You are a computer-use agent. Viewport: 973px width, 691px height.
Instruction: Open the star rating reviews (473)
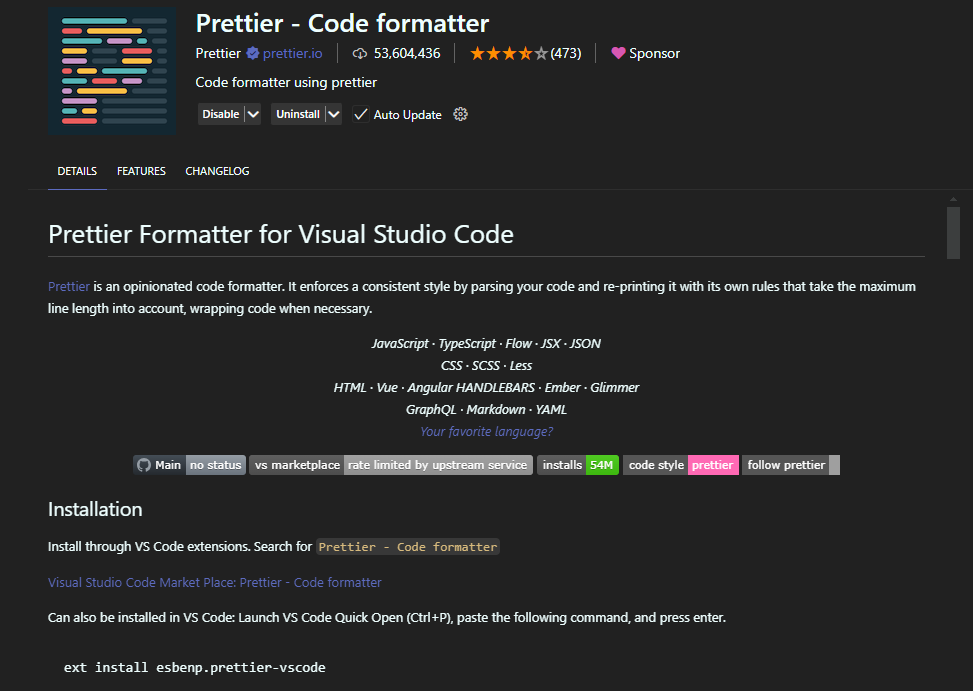tap(526, 53)
